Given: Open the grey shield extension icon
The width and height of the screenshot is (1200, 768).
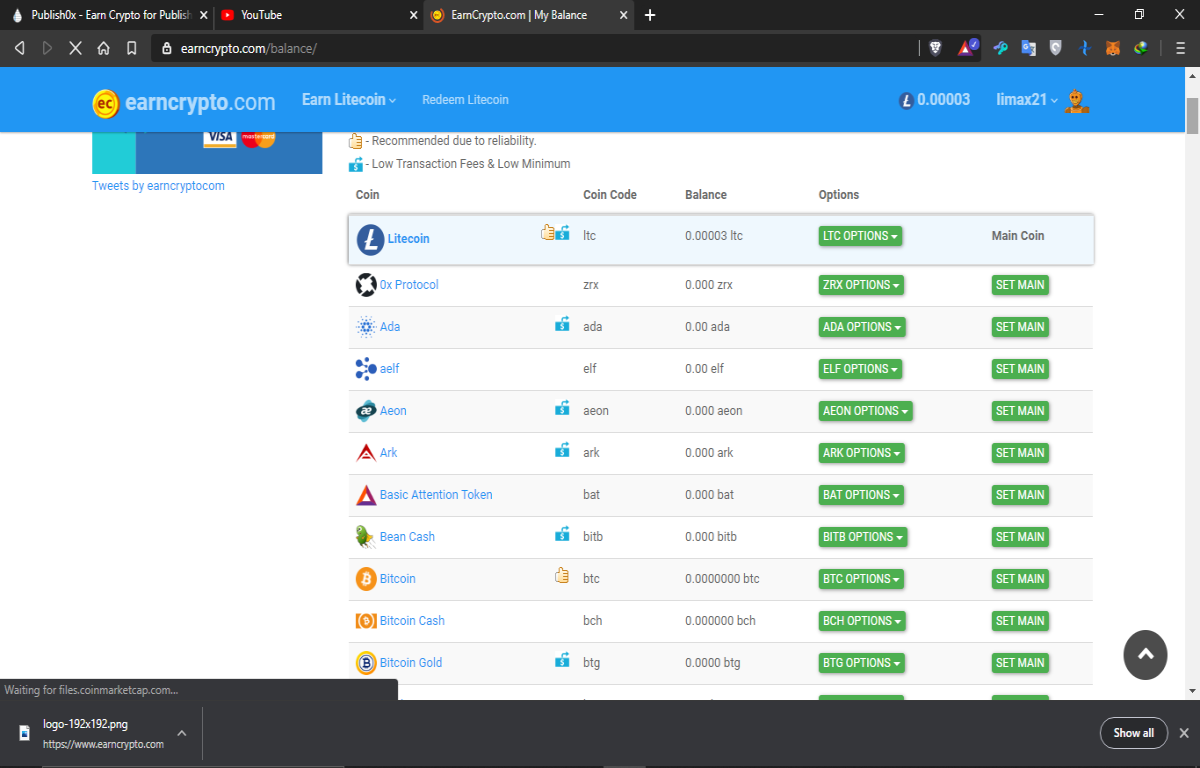Looking at the screenshot, I should point(1056,47).
